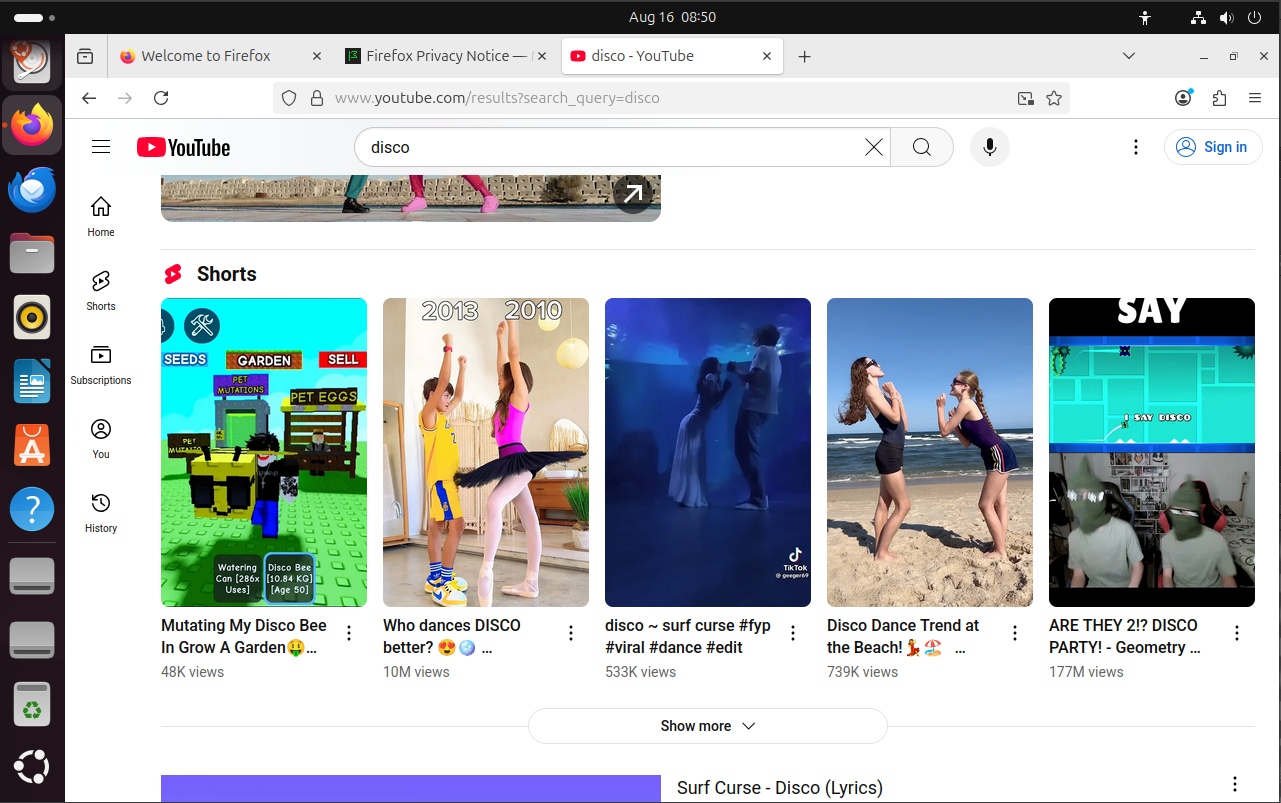Switch to the Welcome to Firefox tab

206,56
